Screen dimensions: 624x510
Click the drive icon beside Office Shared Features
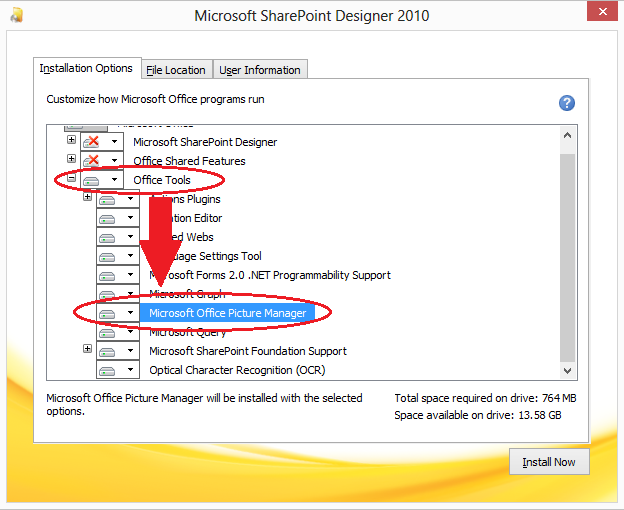point(93,161)
